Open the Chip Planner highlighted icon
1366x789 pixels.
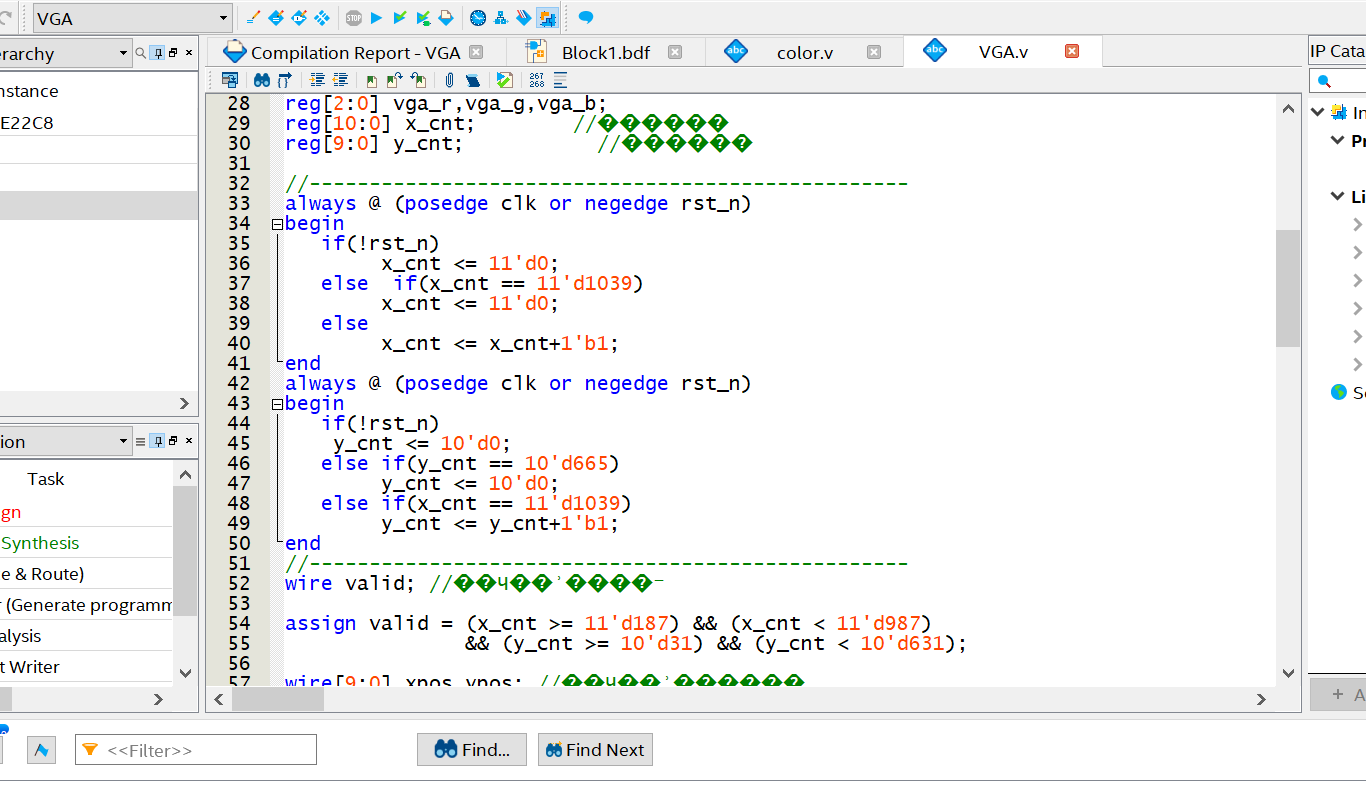point(547,18)
